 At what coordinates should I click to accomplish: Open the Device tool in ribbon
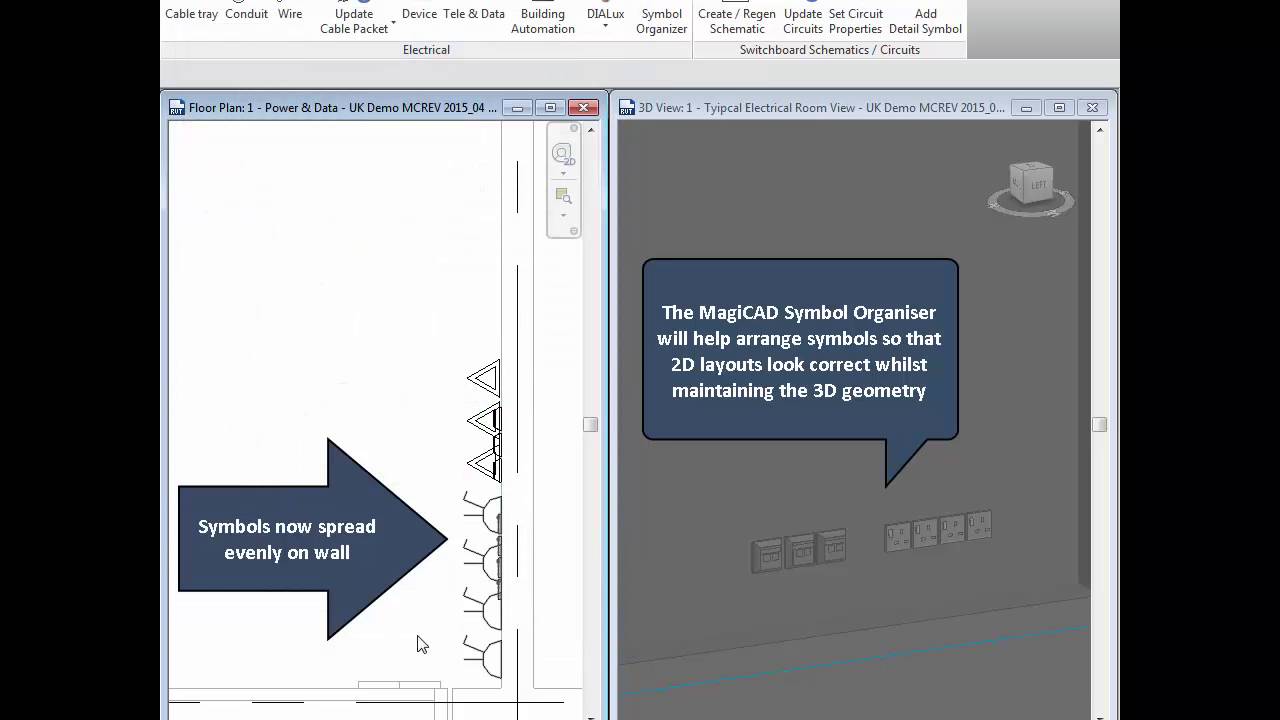click(419, 14)
